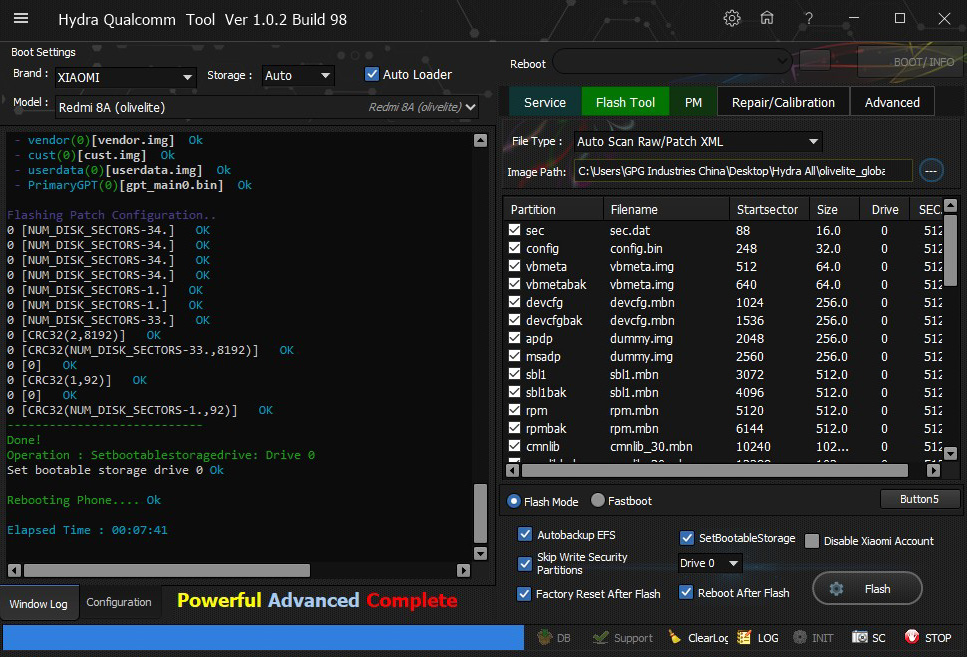
Task: Click the log vertical scrollbar thumb
Action: [480, 513]
